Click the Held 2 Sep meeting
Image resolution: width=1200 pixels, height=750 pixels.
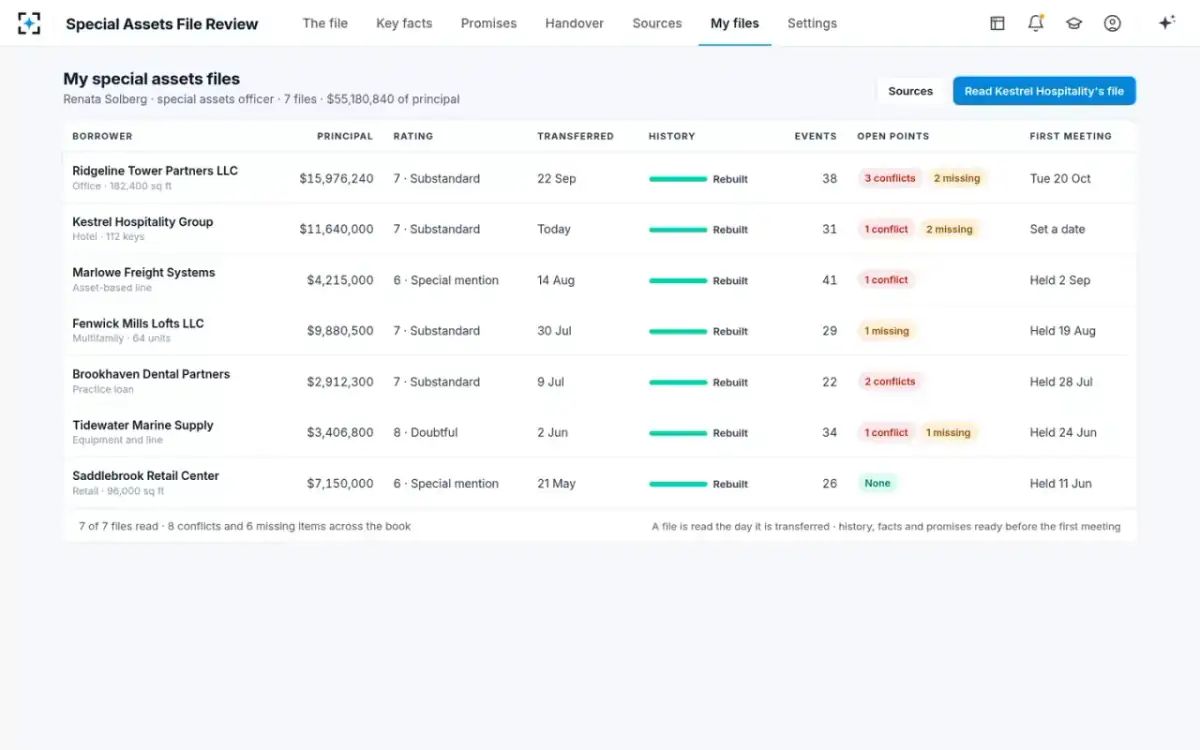tap(1060, 280)
